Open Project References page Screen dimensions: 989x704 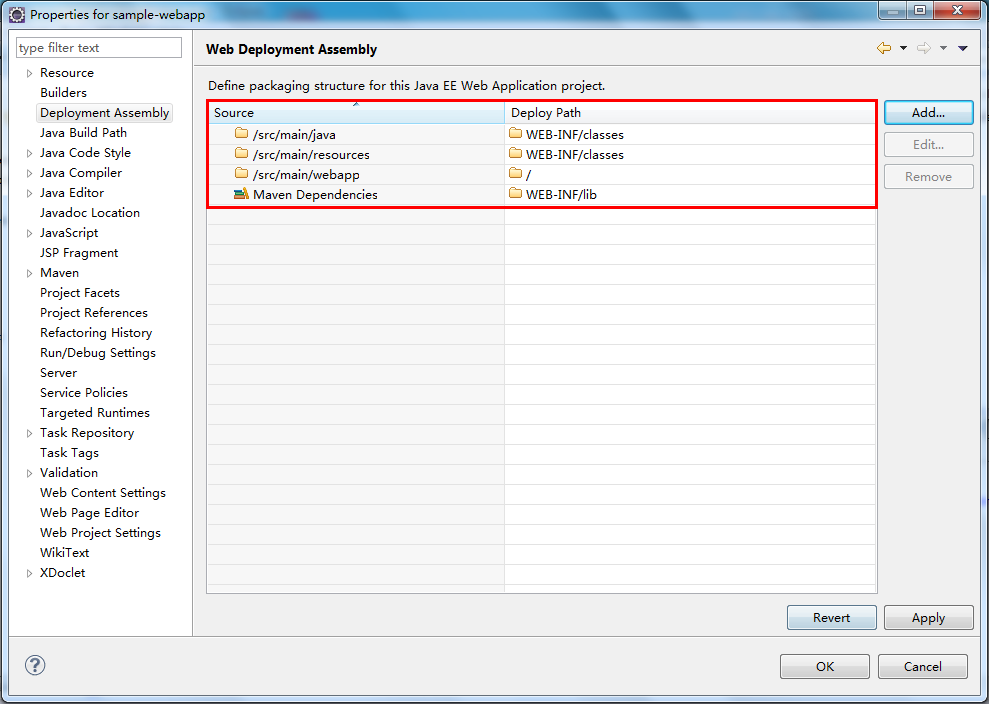pos(93,313)
